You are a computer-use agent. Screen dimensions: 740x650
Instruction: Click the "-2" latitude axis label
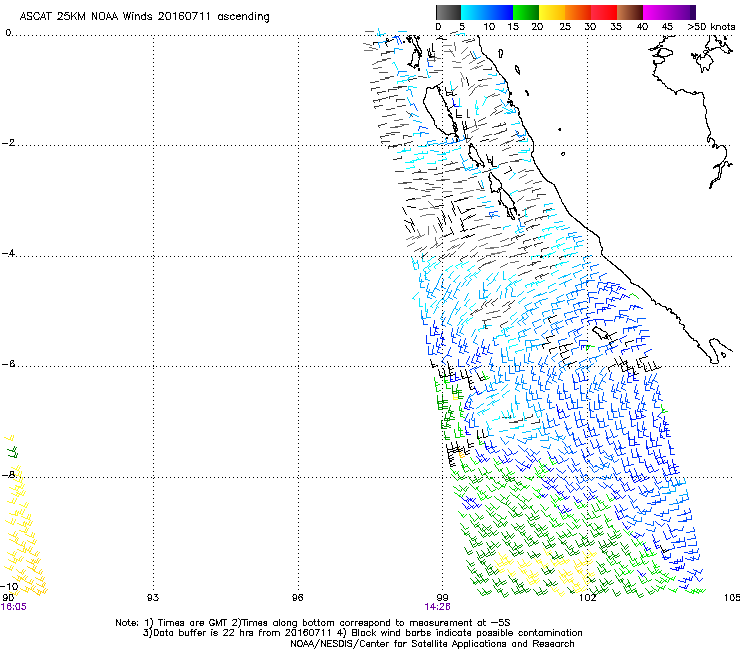(x=8, y=143)
